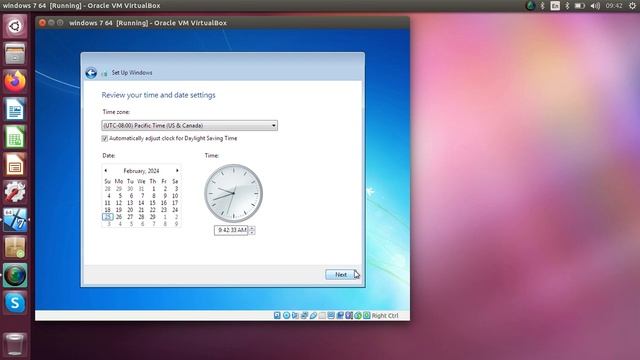
Task: Open the package box icon in the dock
Action: point(15,247)
